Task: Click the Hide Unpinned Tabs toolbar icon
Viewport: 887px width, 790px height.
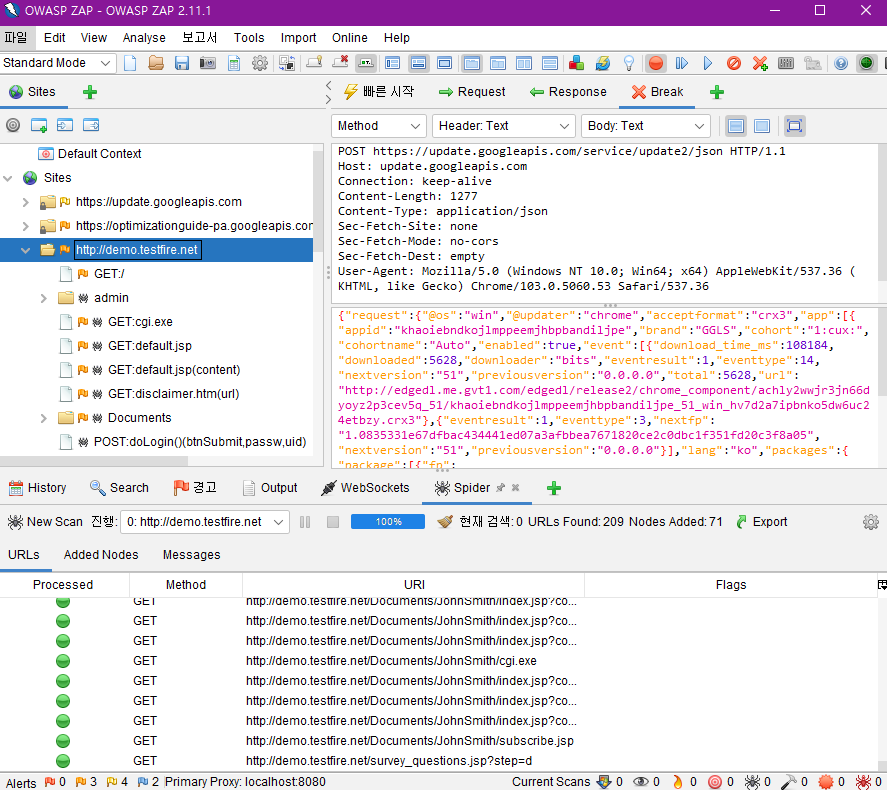Action: 340,63
